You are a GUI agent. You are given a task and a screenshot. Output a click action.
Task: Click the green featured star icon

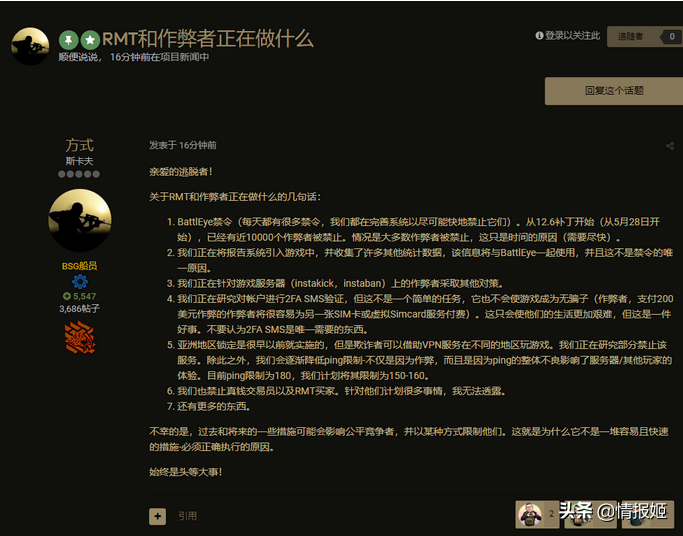click(x=90, y=40)
